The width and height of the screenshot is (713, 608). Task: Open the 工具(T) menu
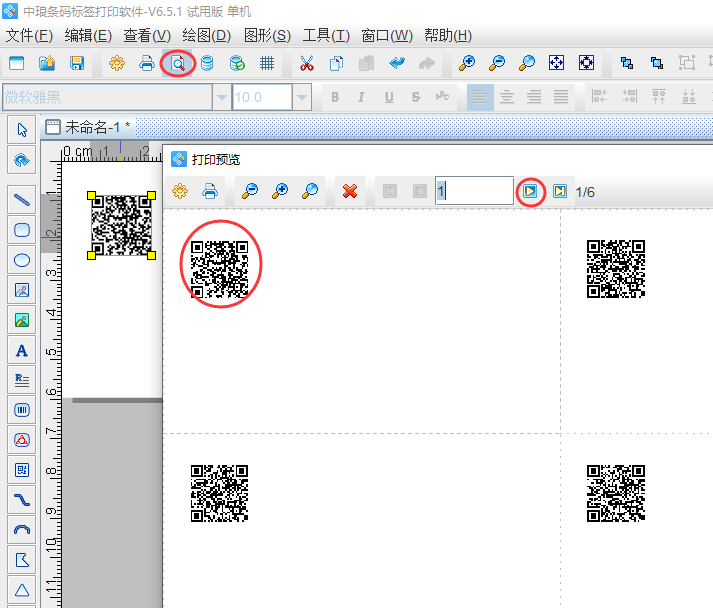[x=326, y=35]
